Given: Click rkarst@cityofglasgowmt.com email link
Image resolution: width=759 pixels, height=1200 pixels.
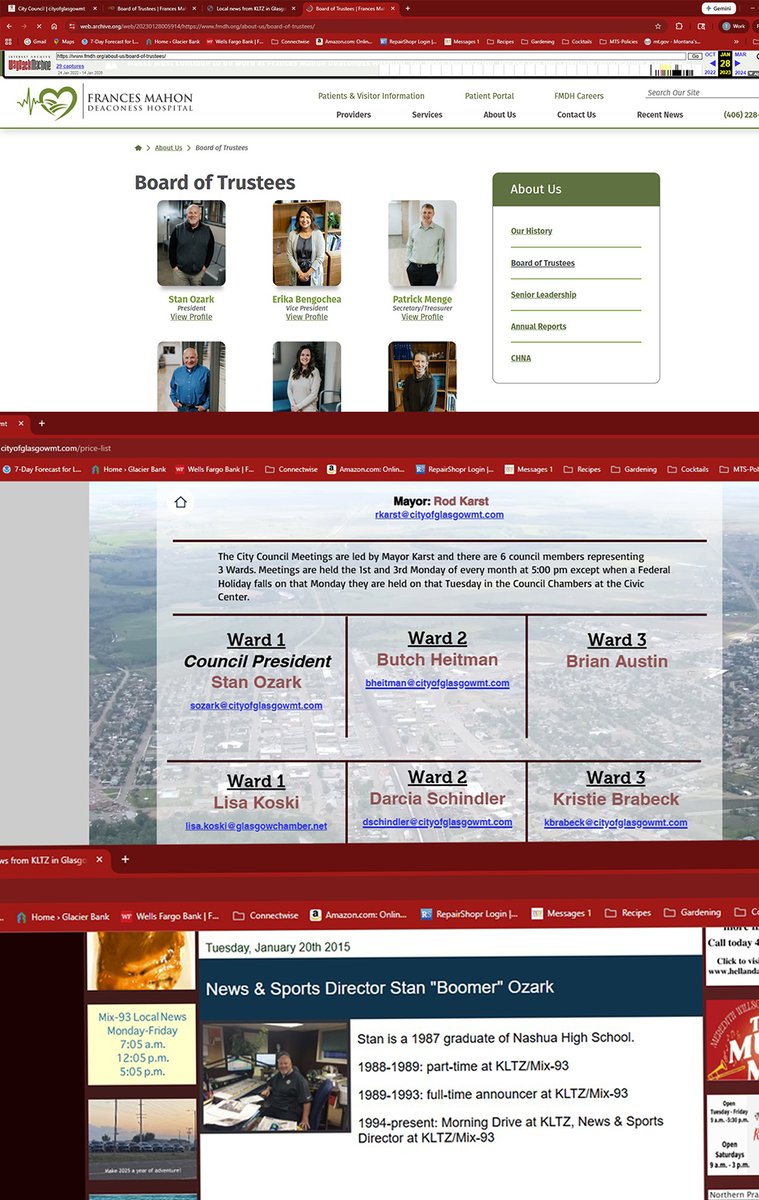Looking at the screenshot, I should 439,515.
